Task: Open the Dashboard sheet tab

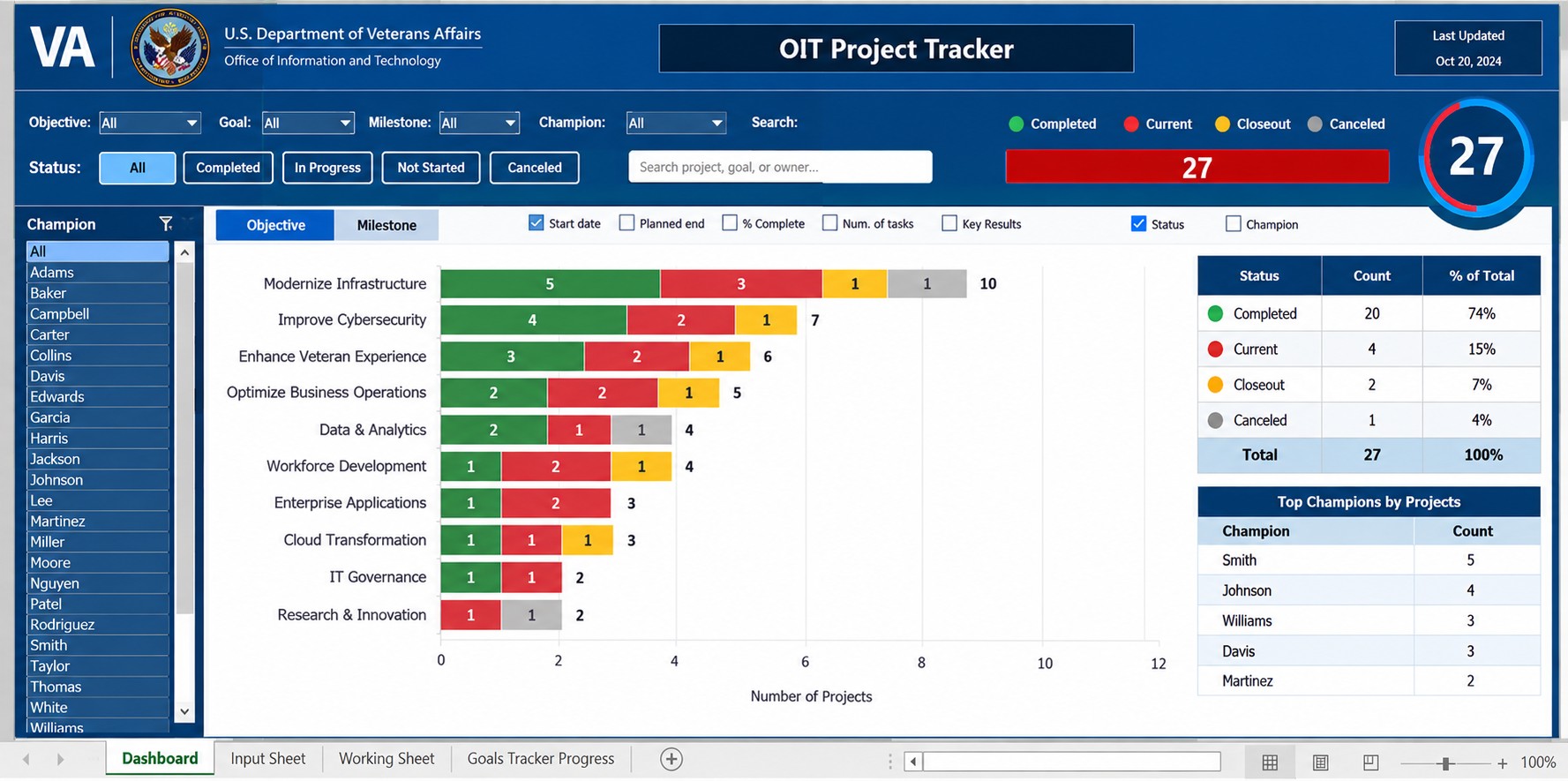Action: point(160,758)
